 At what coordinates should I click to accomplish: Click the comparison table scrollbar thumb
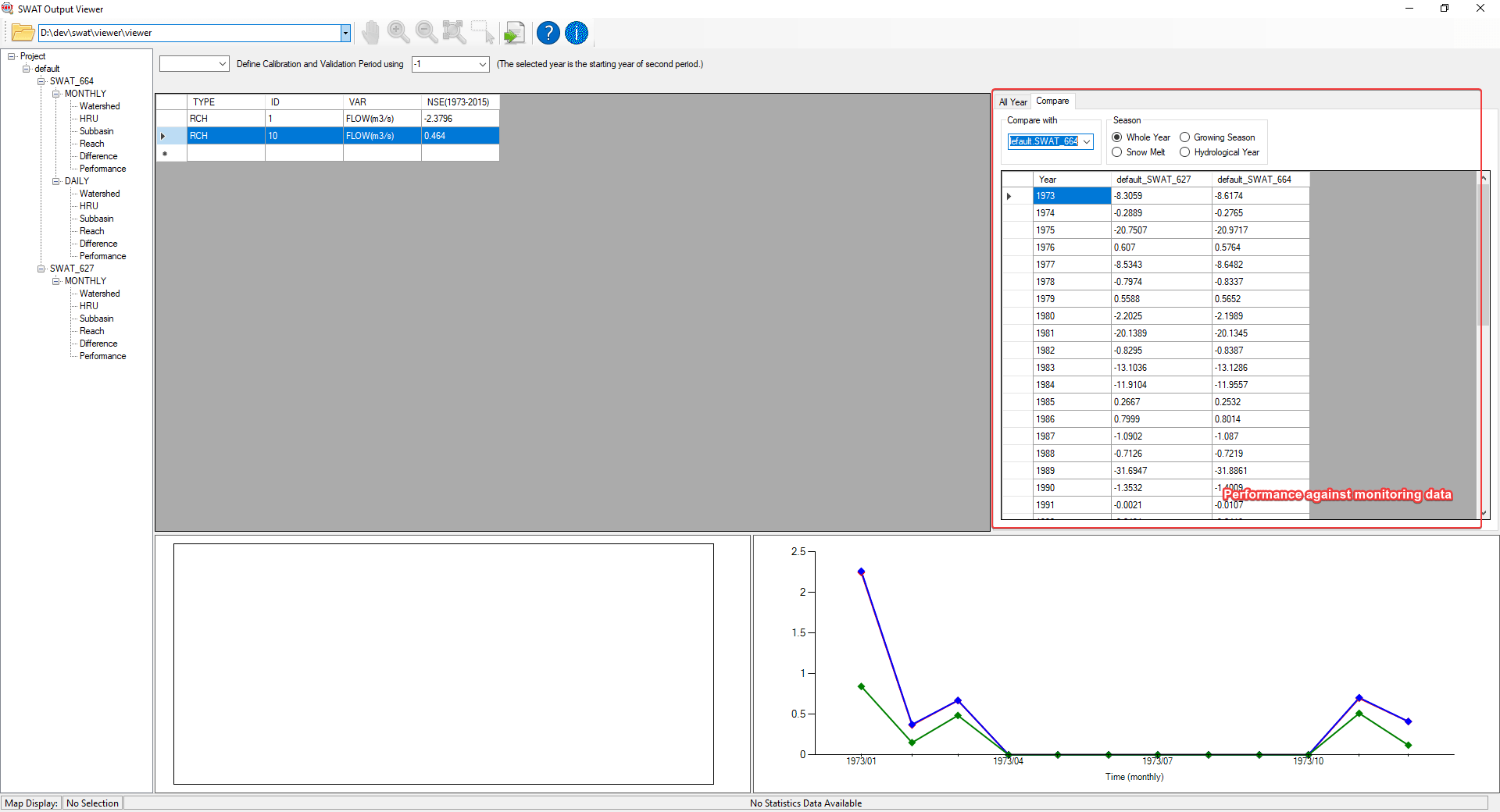pos(1484,255)
